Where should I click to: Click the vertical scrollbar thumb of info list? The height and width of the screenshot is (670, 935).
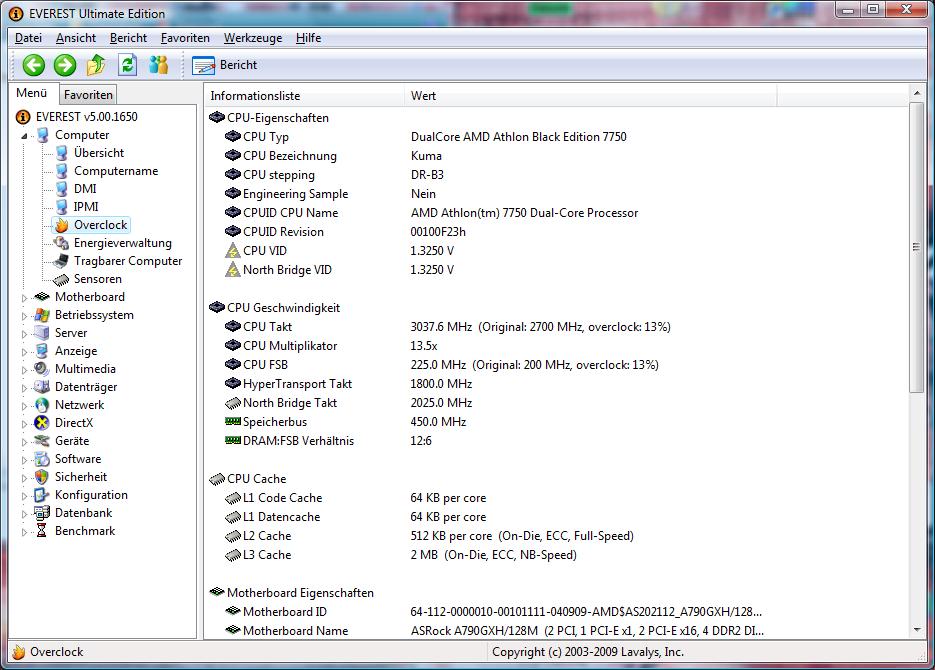917,247
